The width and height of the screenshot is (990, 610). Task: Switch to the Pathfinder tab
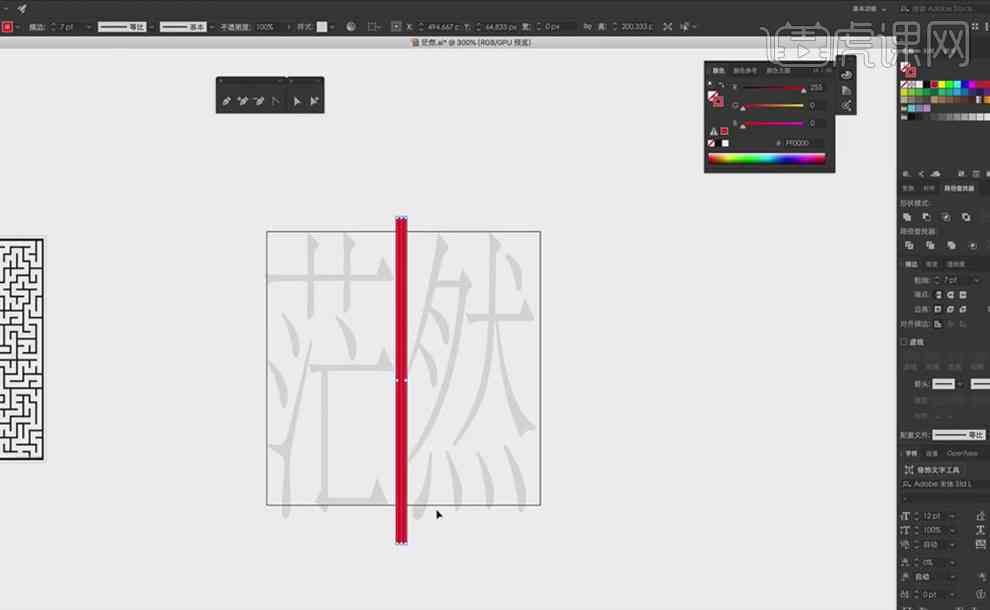(958, 188)
